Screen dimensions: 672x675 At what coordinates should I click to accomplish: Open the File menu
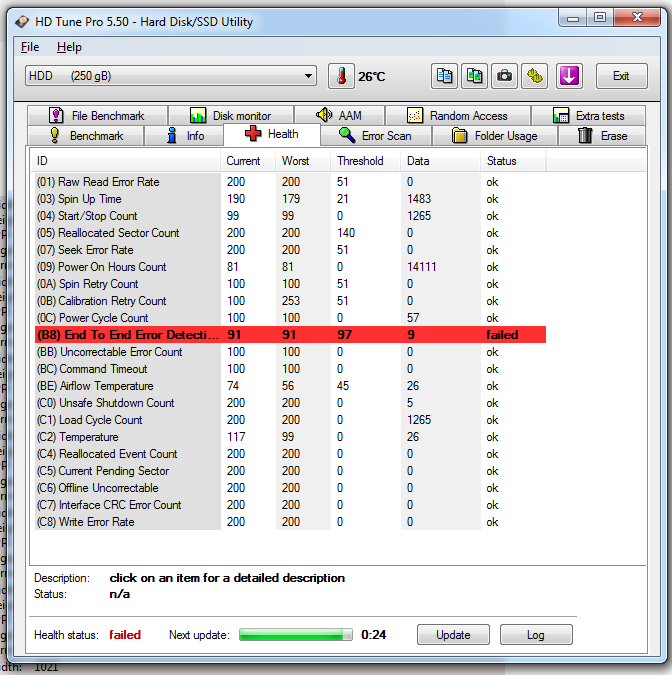click(x=30, y=47)
